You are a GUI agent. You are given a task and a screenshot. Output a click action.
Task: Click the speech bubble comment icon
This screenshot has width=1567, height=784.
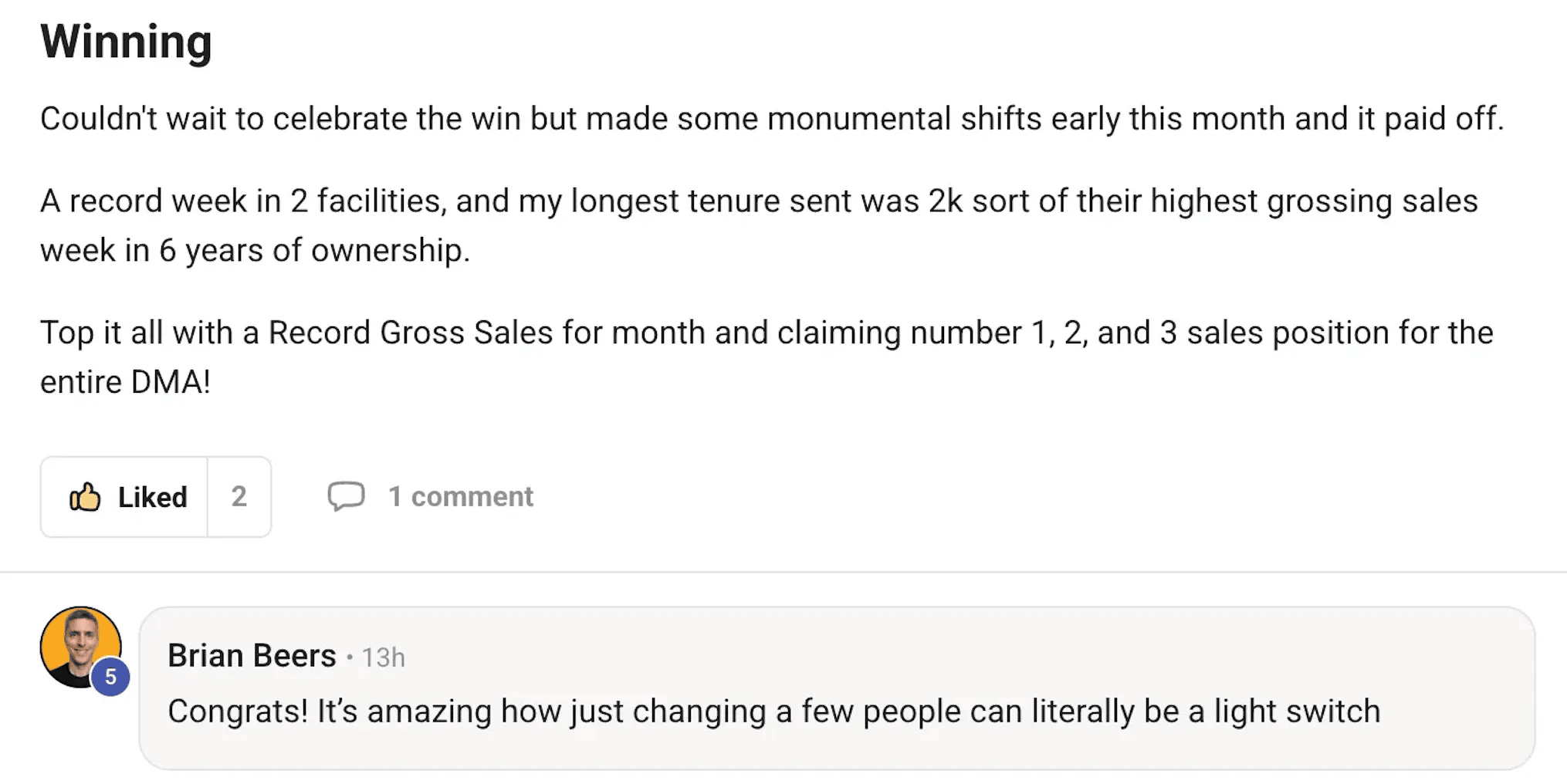click(346, 496)
